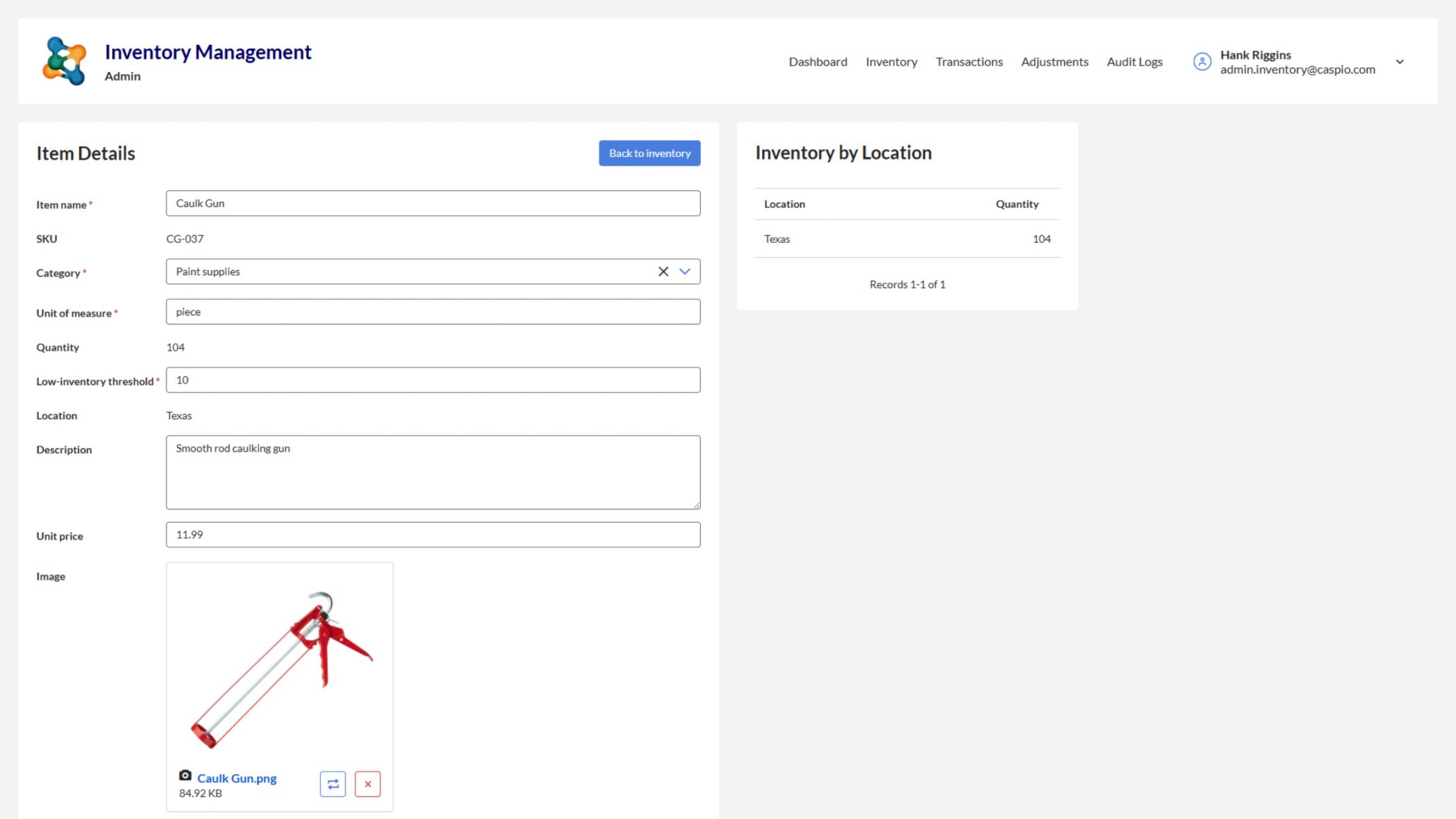Click the Unit price input field
Image resolution: width=1456 pixels, height=819 pixels.
point(432,535)
